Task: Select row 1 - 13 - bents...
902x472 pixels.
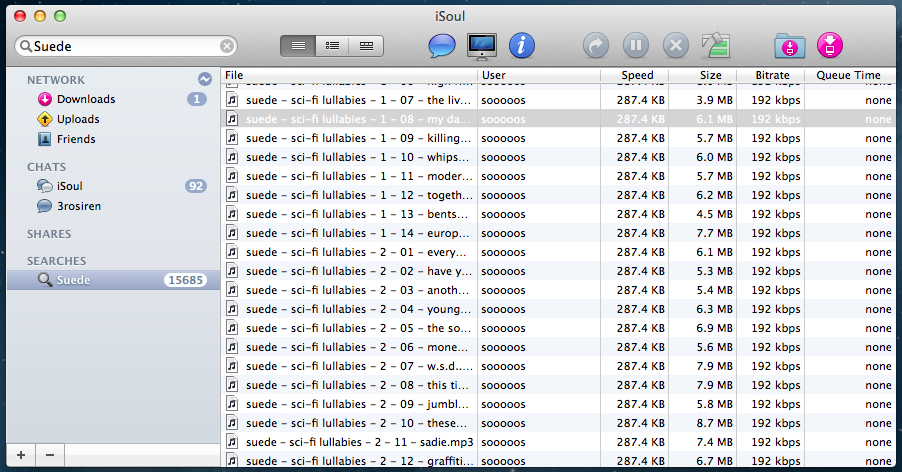Action: tap(557, 214)
